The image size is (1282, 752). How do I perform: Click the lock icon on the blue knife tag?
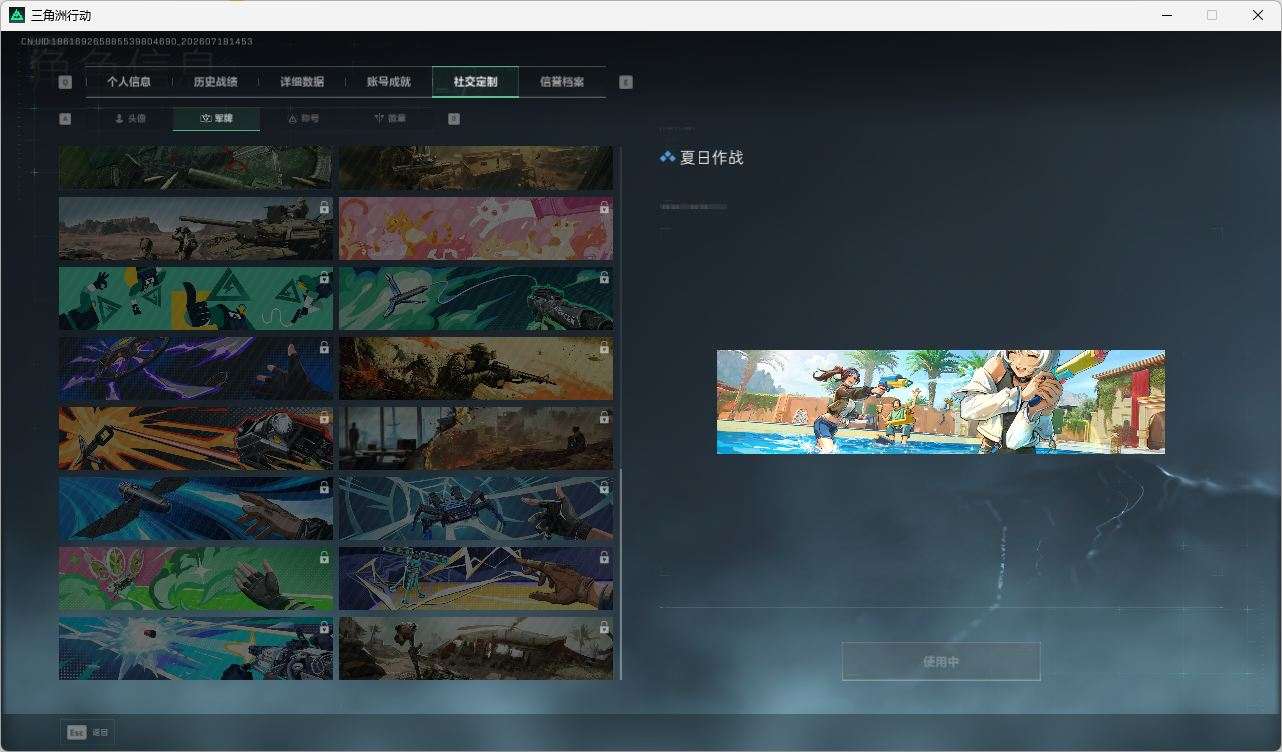click(324, 488)
